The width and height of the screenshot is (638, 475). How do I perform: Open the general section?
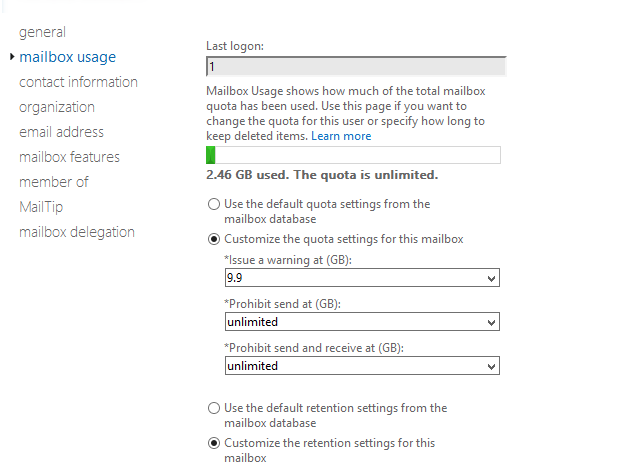pyautogui.click(x=42, y=32)
